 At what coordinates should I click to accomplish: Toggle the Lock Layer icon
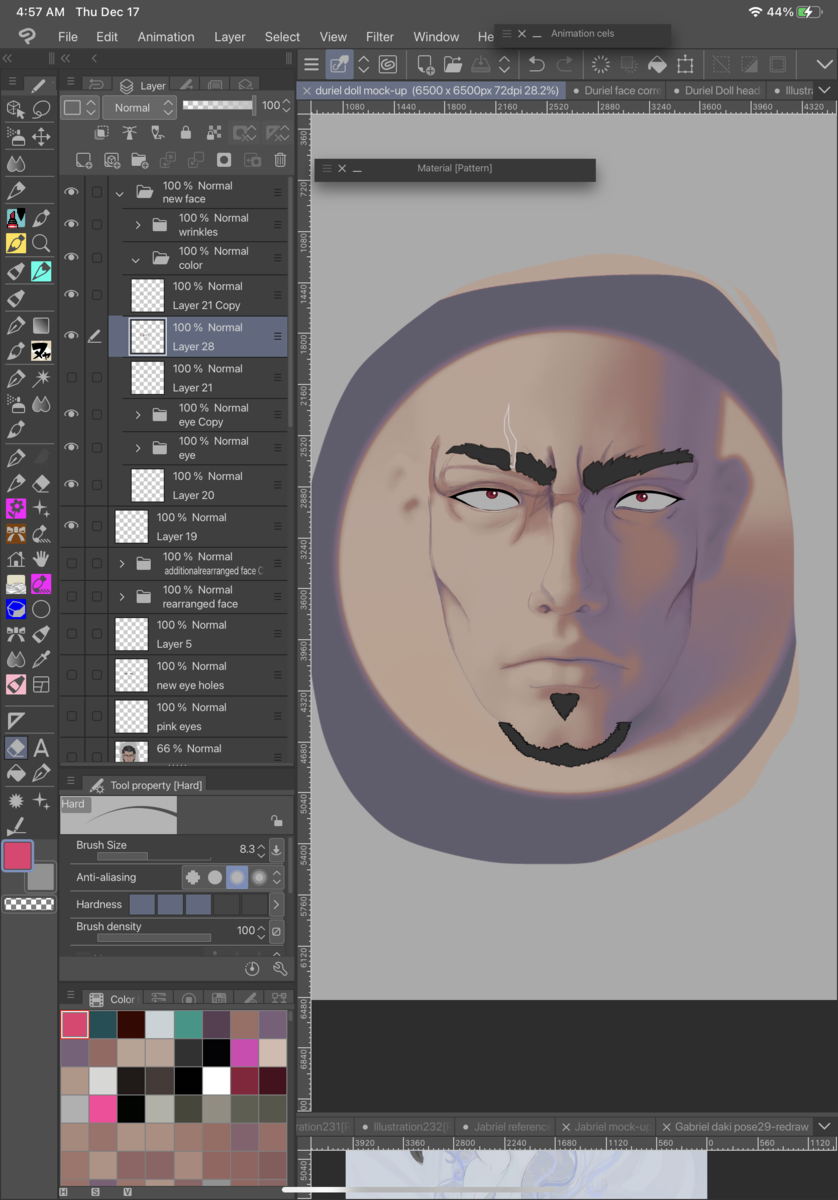[185, 133]
